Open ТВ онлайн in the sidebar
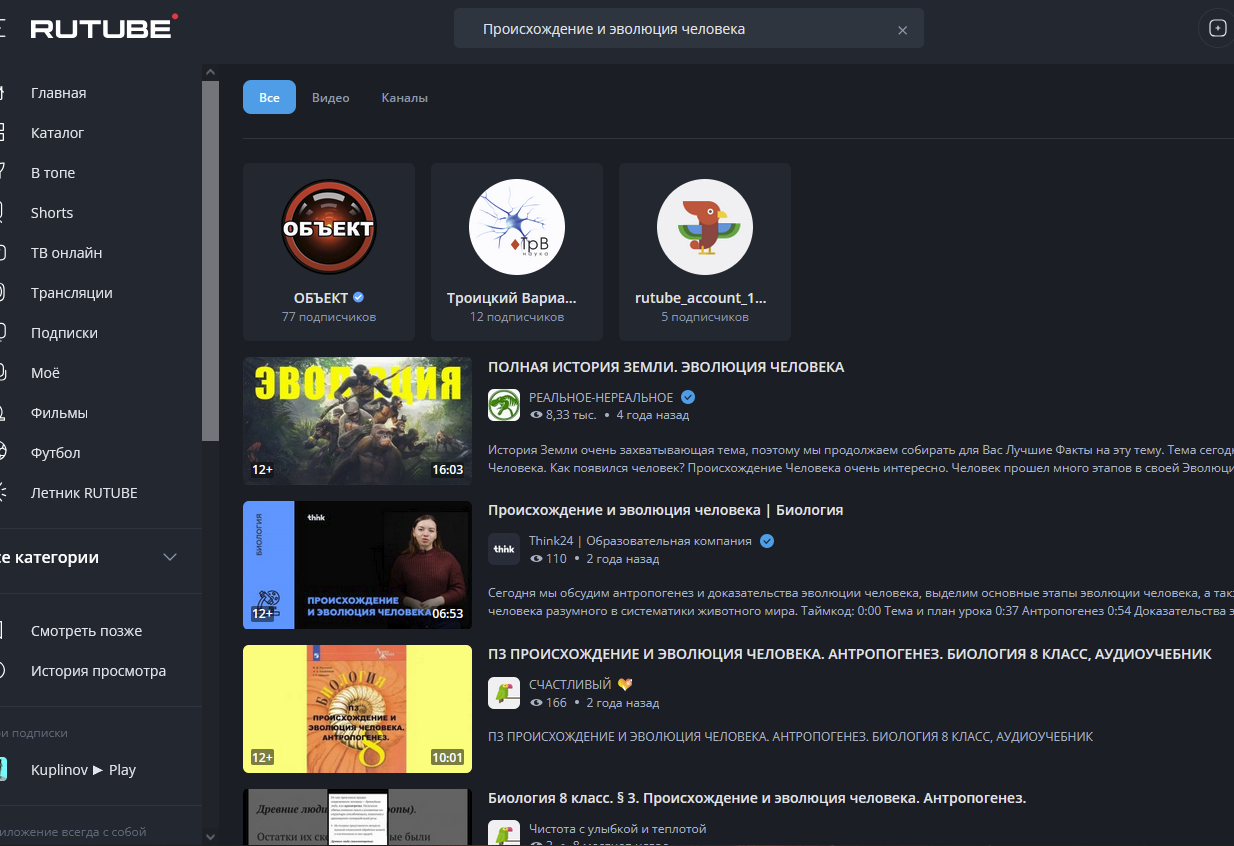The width and height of the screenshot is (1234, 846). (66, 253)
